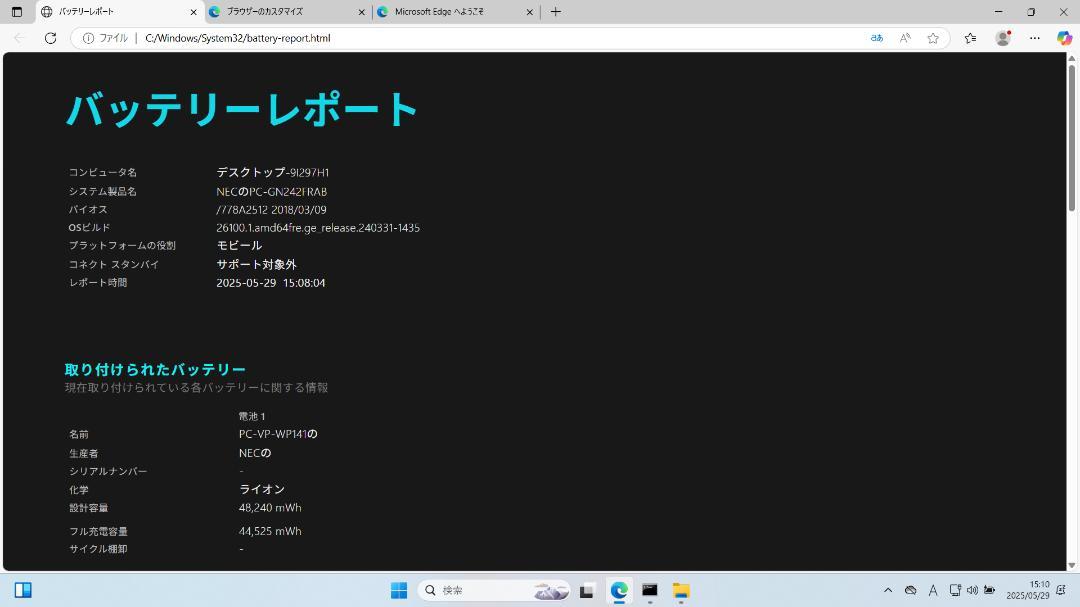Click the battery status tray icon
1080x607 pixels.
[x=990, y=590]
